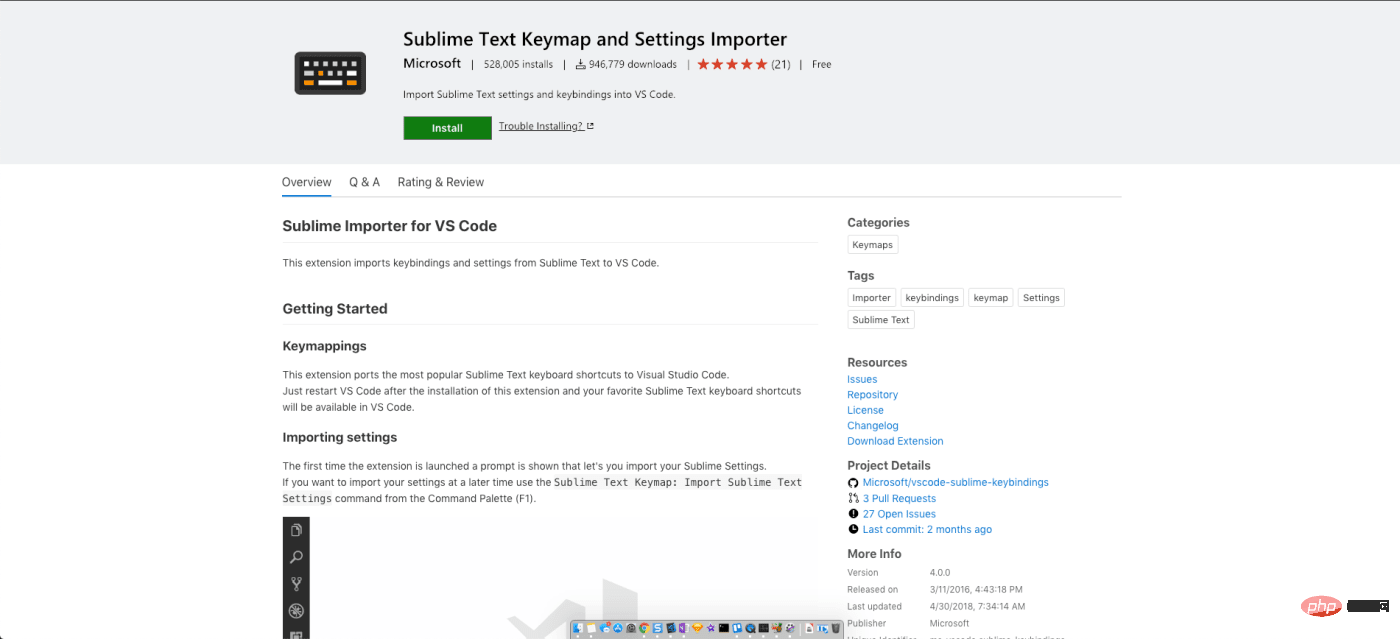Switch to the Overview tab
The height and width of the screenshot is (639, 1400).
[x=306, y=182]
